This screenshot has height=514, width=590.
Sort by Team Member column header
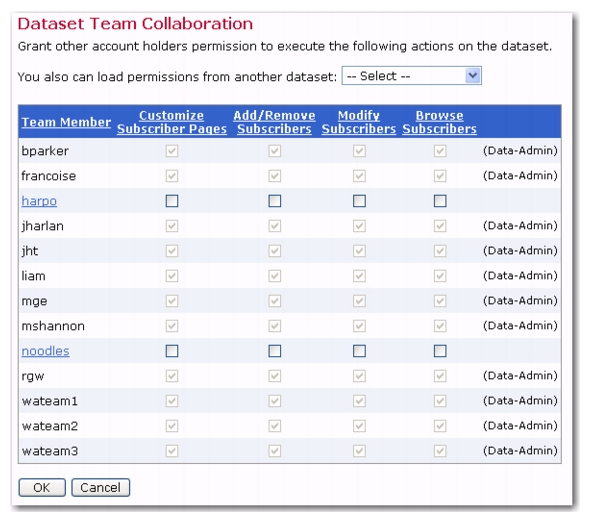click(x=66, y=122)
